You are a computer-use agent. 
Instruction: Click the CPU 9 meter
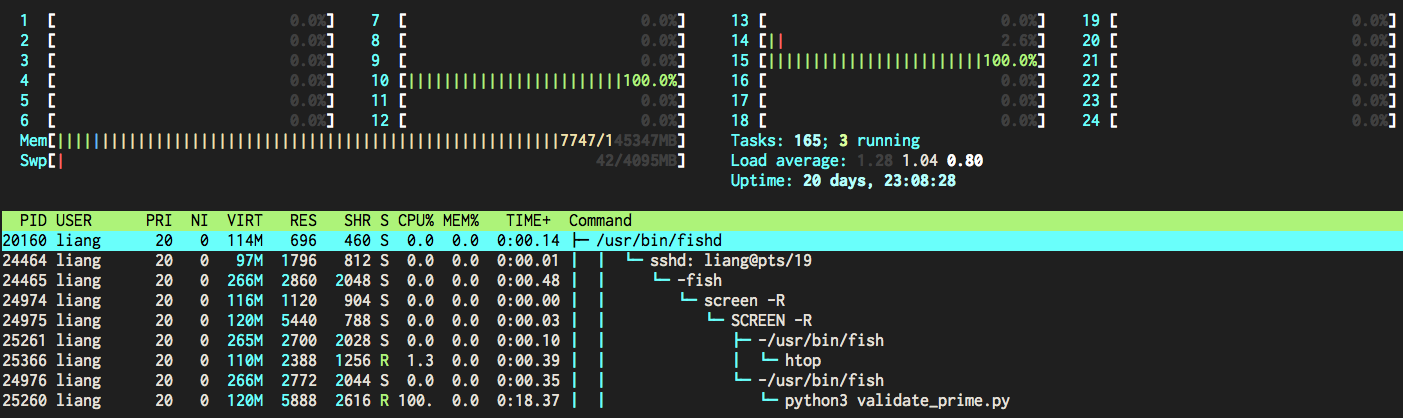point(529,60)
